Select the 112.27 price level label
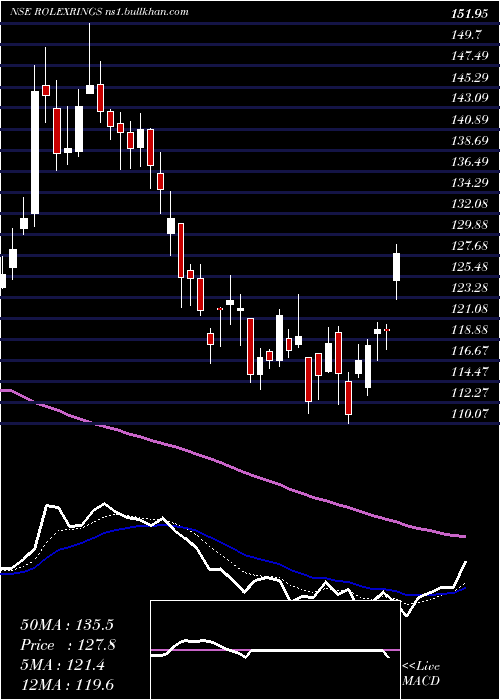Image resolution: width=500 pixels, height=700 pixels. (x=469, y=393)
